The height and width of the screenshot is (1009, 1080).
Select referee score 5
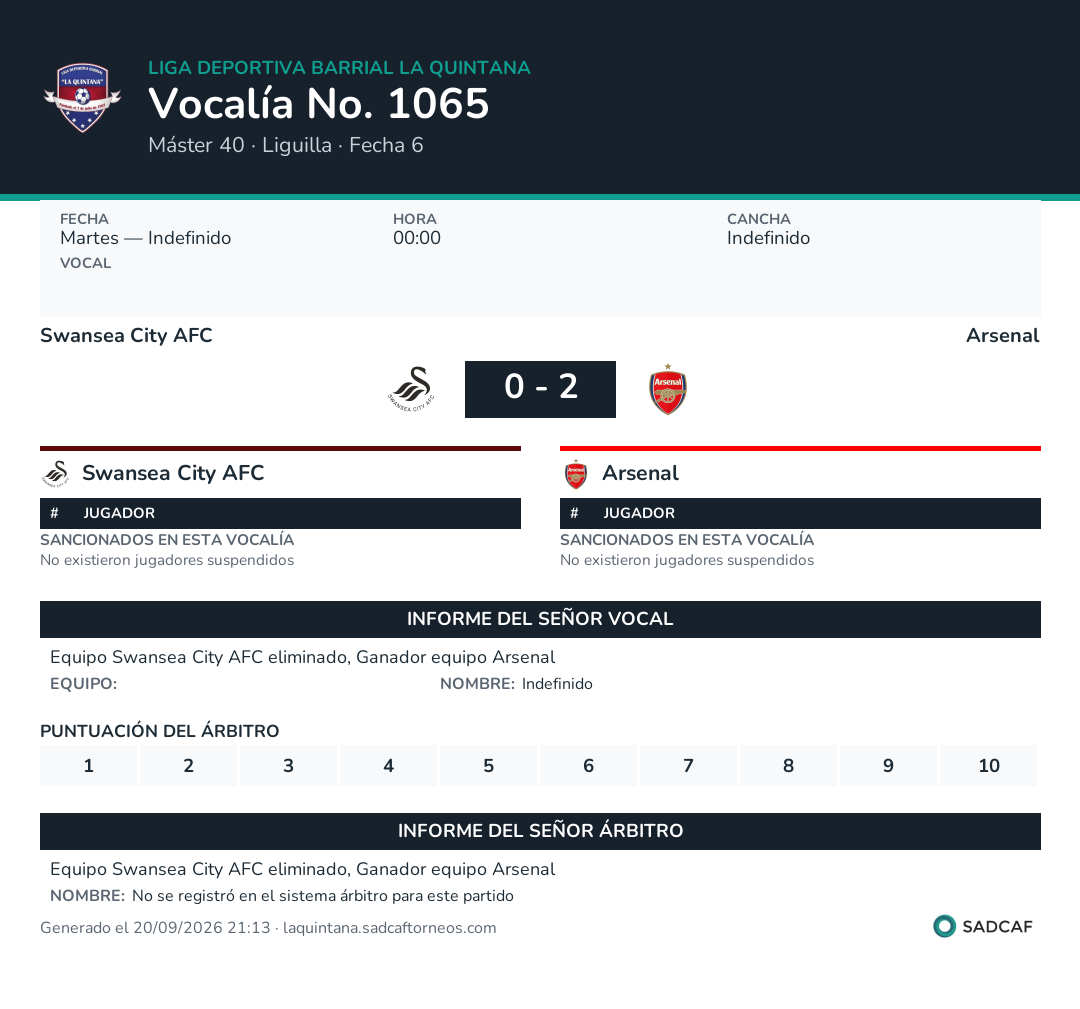pos(488,765)
